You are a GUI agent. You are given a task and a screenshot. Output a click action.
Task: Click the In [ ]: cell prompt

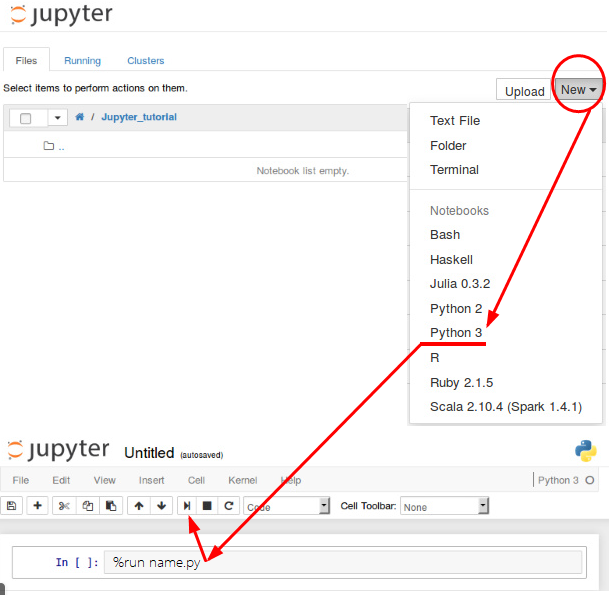click(77, 562)
